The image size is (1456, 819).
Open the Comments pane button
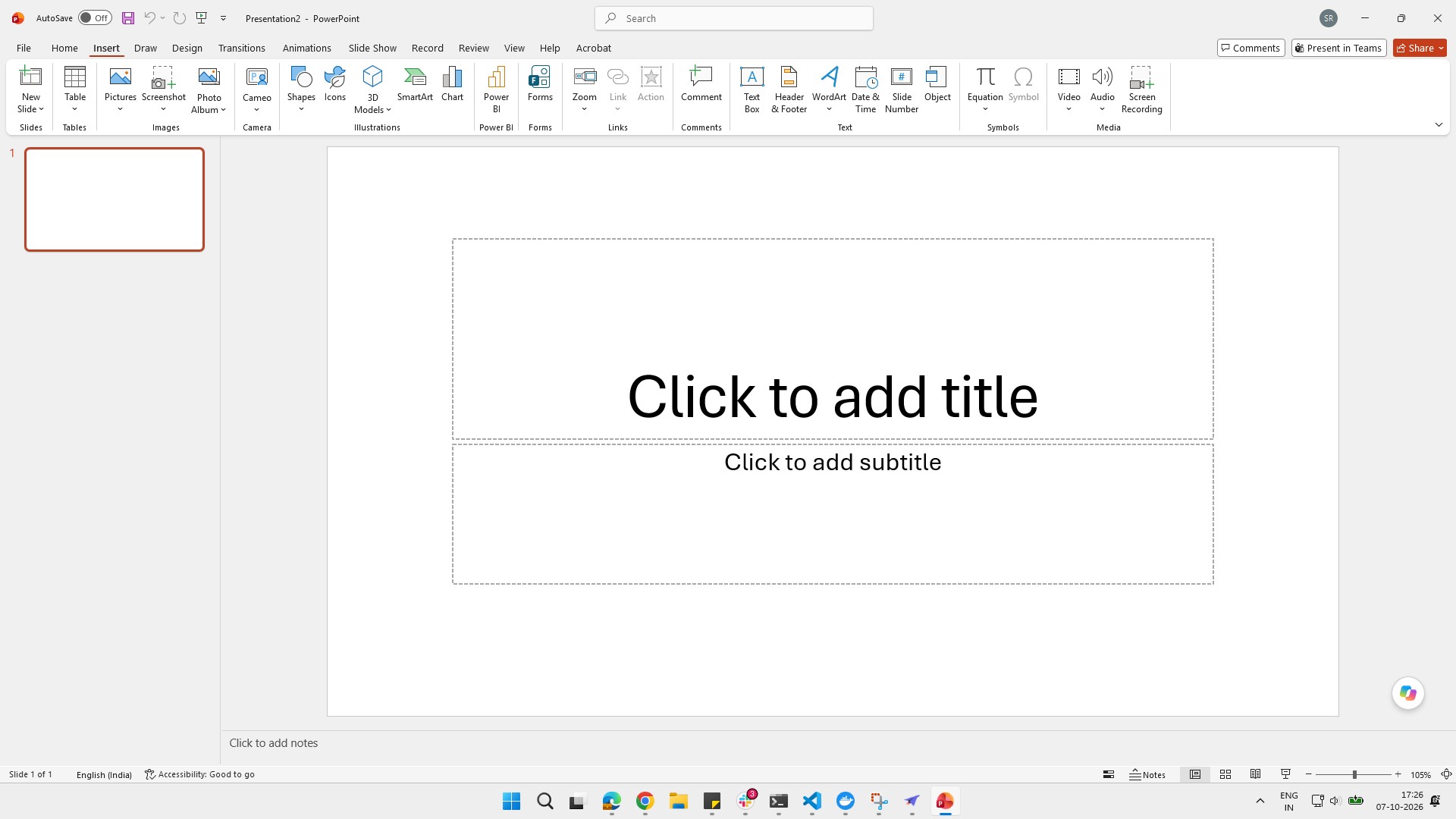coord(1250,48)
